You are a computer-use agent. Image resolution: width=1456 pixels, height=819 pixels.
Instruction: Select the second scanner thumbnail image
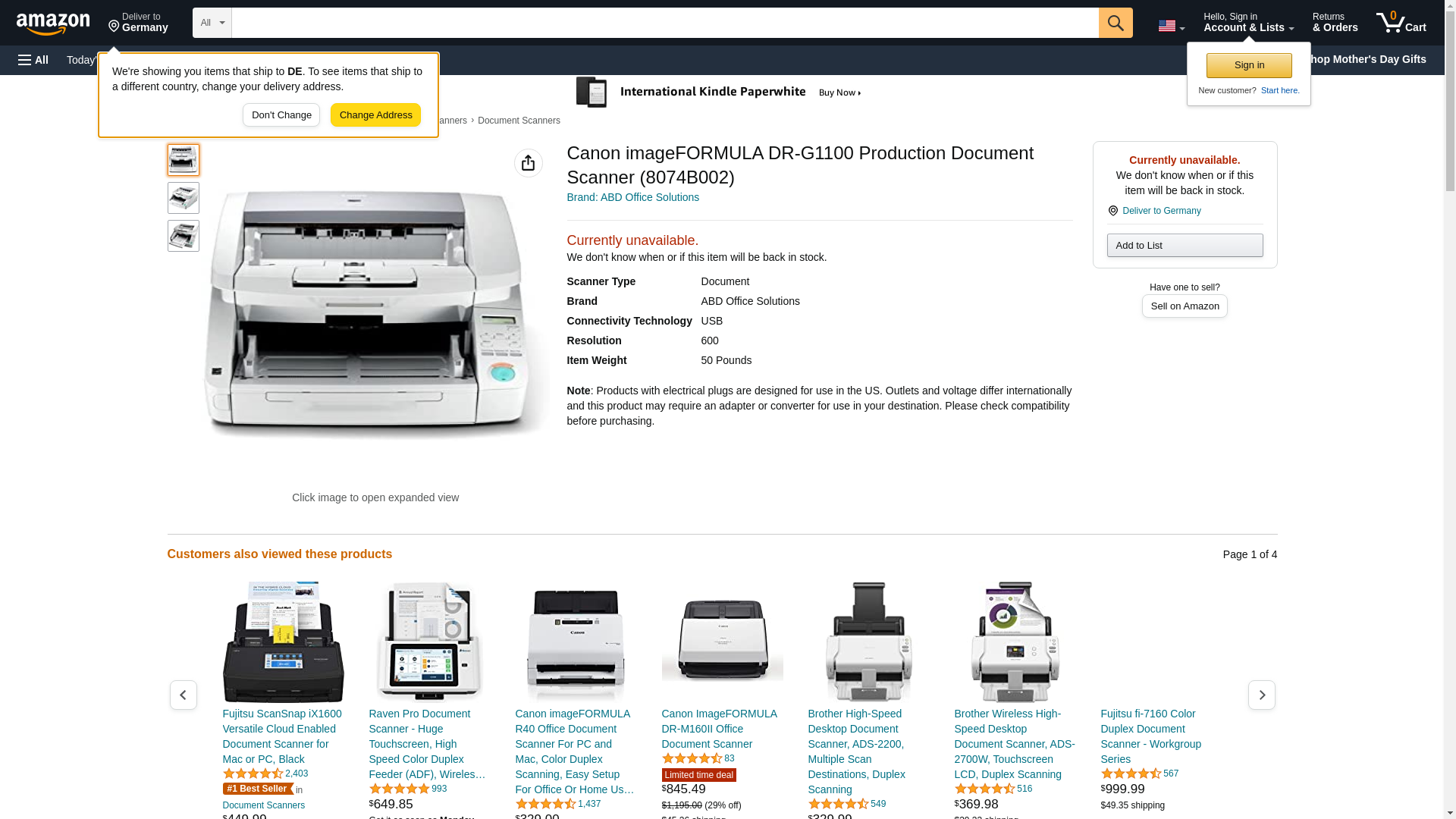tap(183, 198)
